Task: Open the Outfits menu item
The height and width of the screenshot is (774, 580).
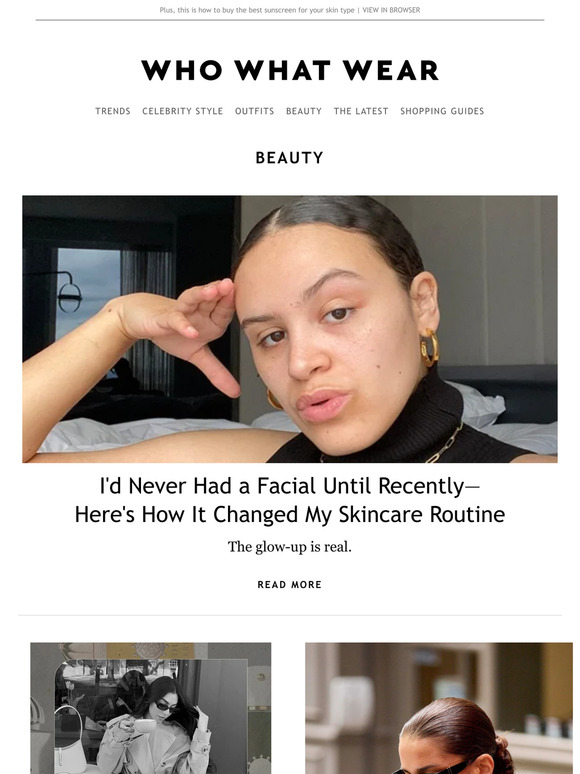Action: (x=254, y=111)
